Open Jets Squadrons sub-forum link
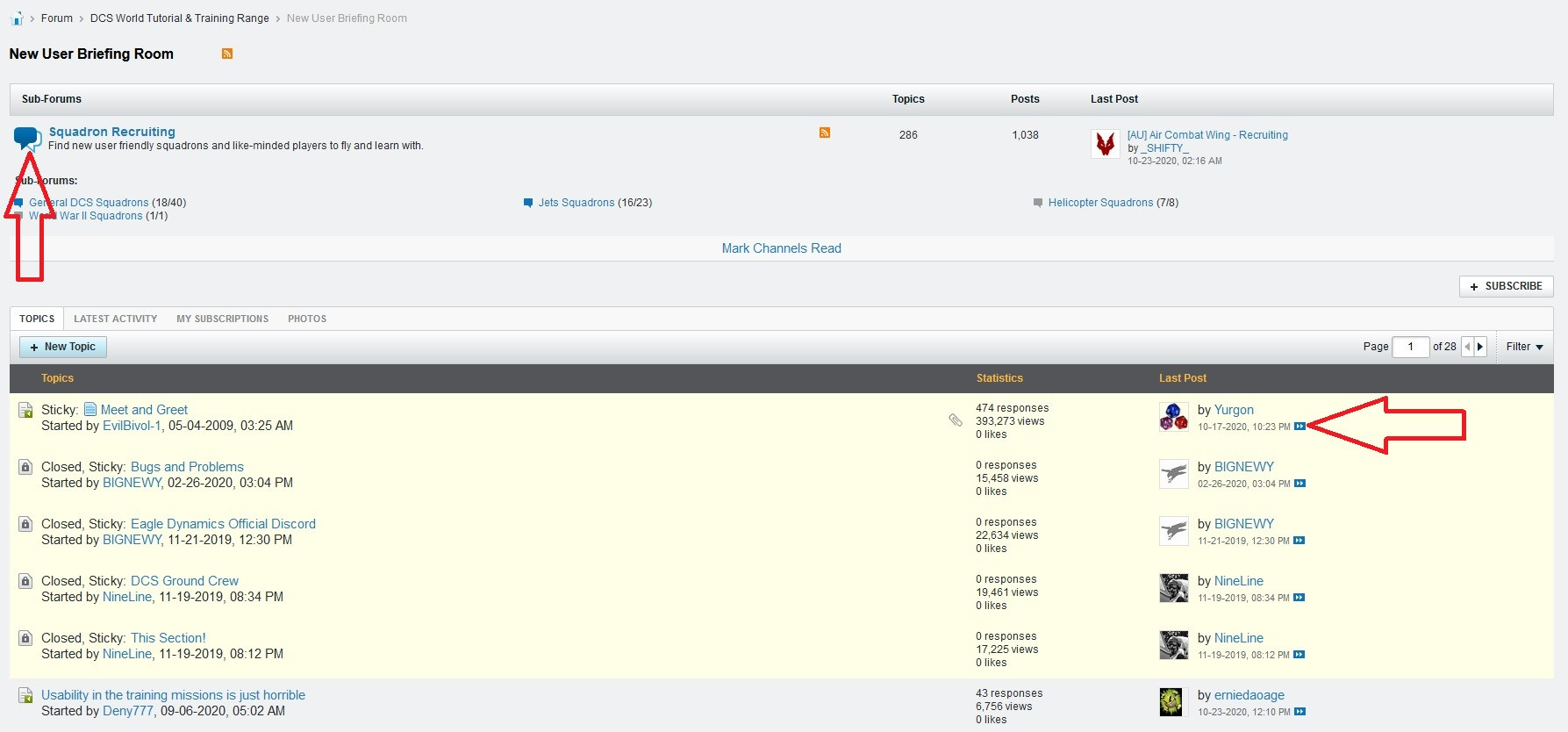 point(576,203)
